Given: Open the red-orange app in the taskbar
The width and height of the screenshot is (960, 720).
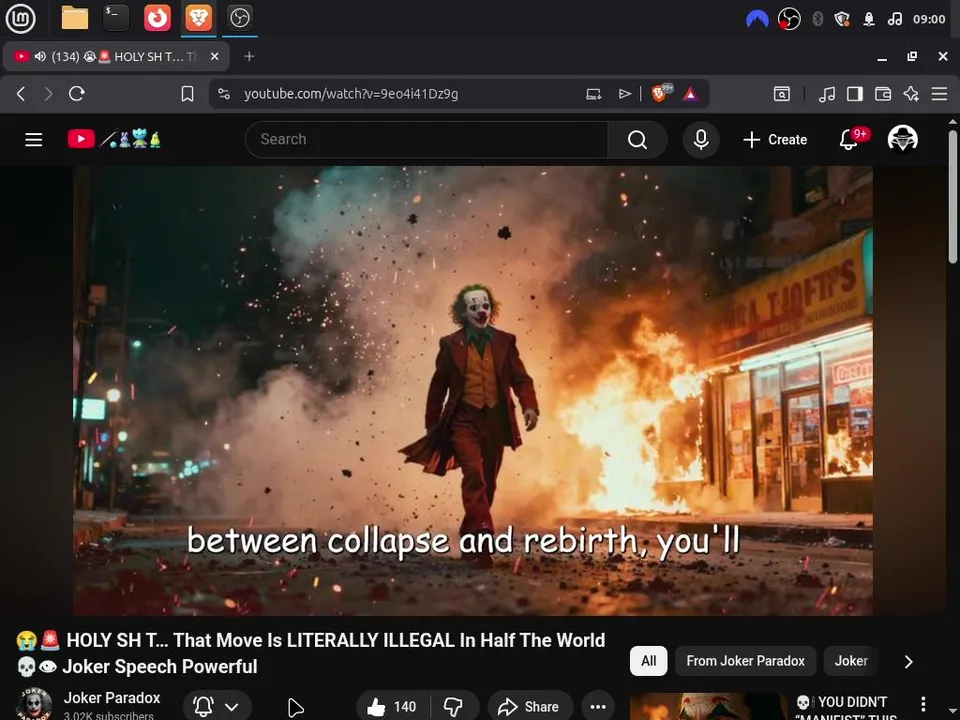Looking at the screenshot, I should [x=157, y=18].
